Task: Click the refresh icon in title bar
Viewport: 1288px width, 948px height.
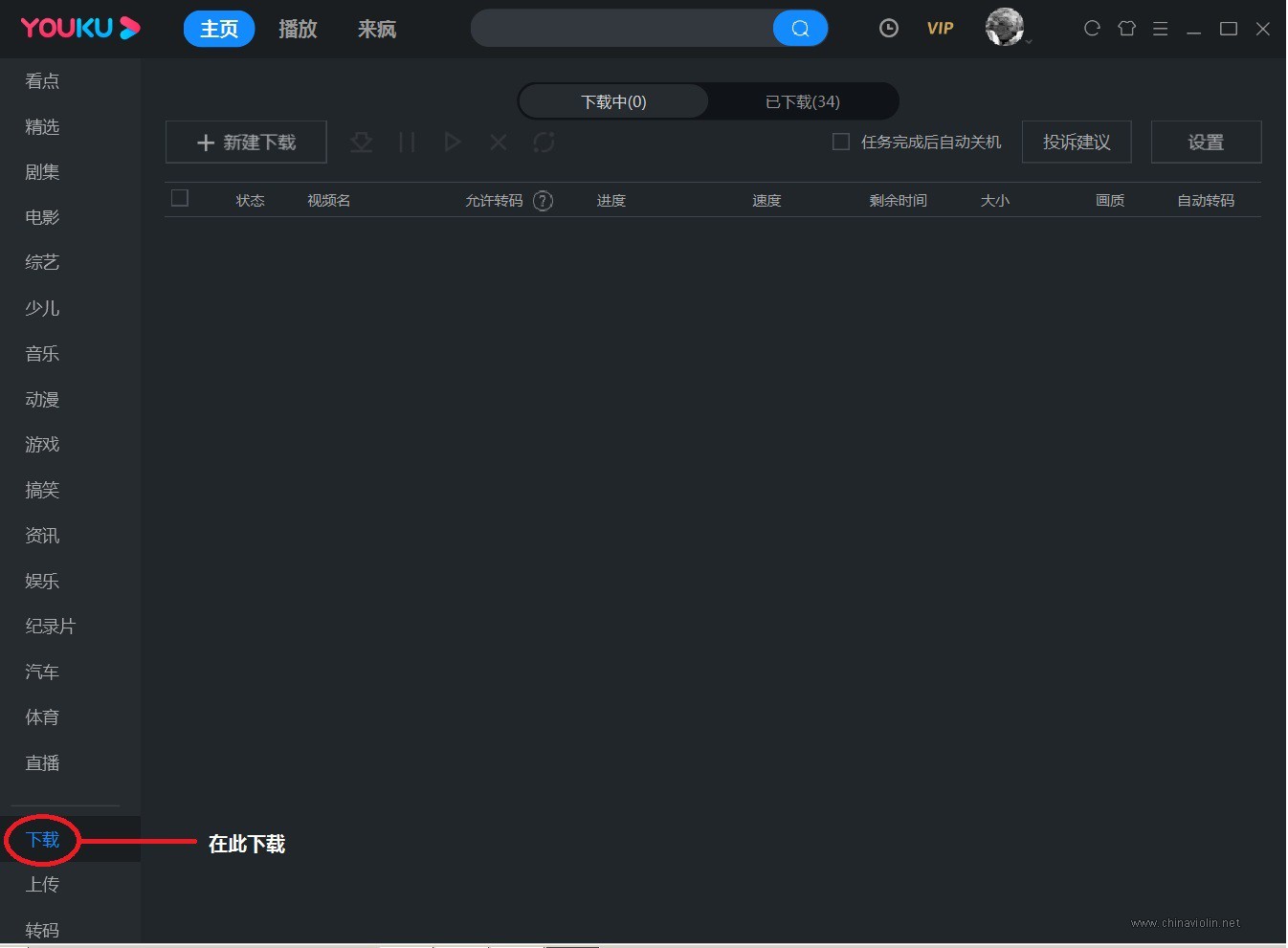Action: (x=1092, y=29)
